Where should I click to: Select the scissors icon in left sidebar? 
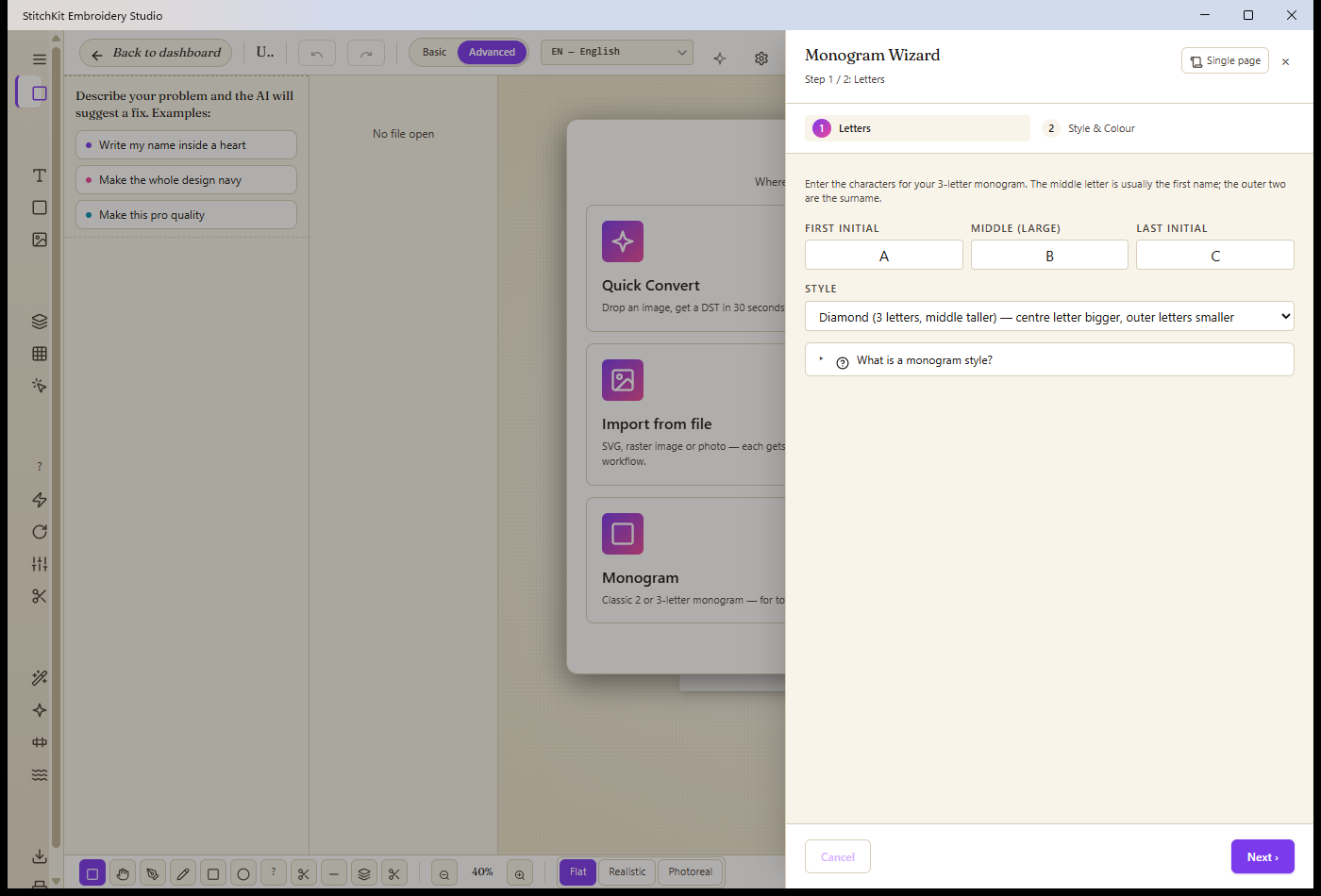tap(40, 596)
